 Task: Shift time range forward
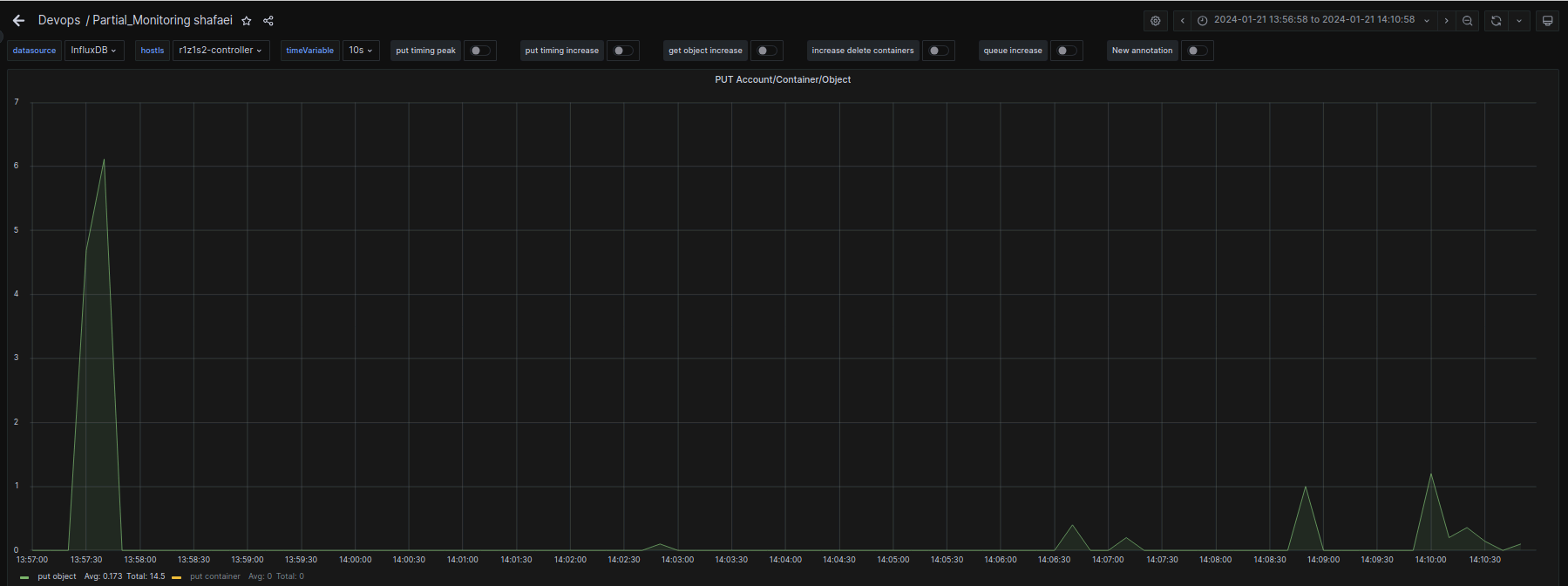pos(1446,21)
